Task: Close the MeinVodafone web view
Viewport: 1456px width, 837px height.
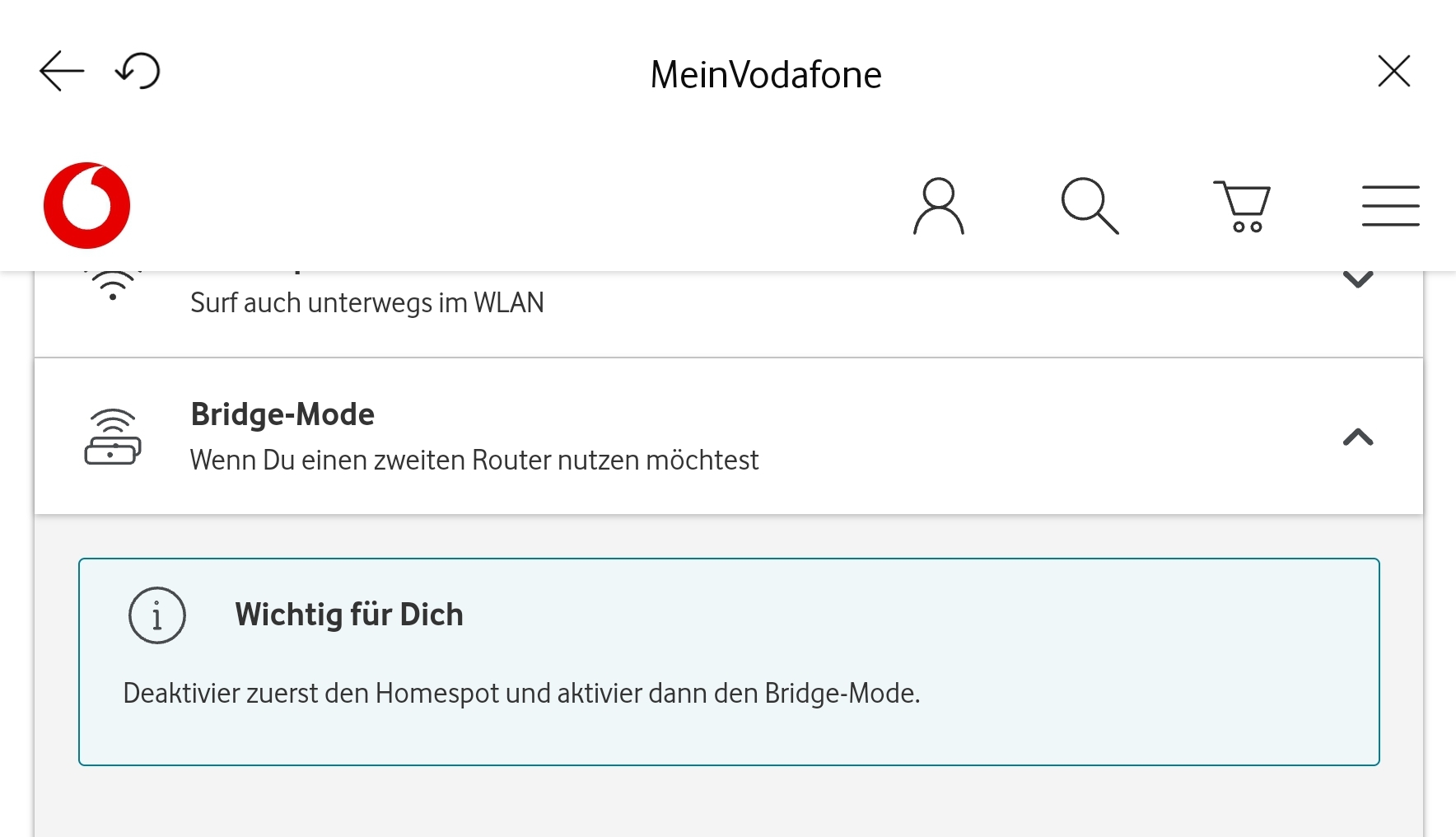Action: tap(1393, 71)
